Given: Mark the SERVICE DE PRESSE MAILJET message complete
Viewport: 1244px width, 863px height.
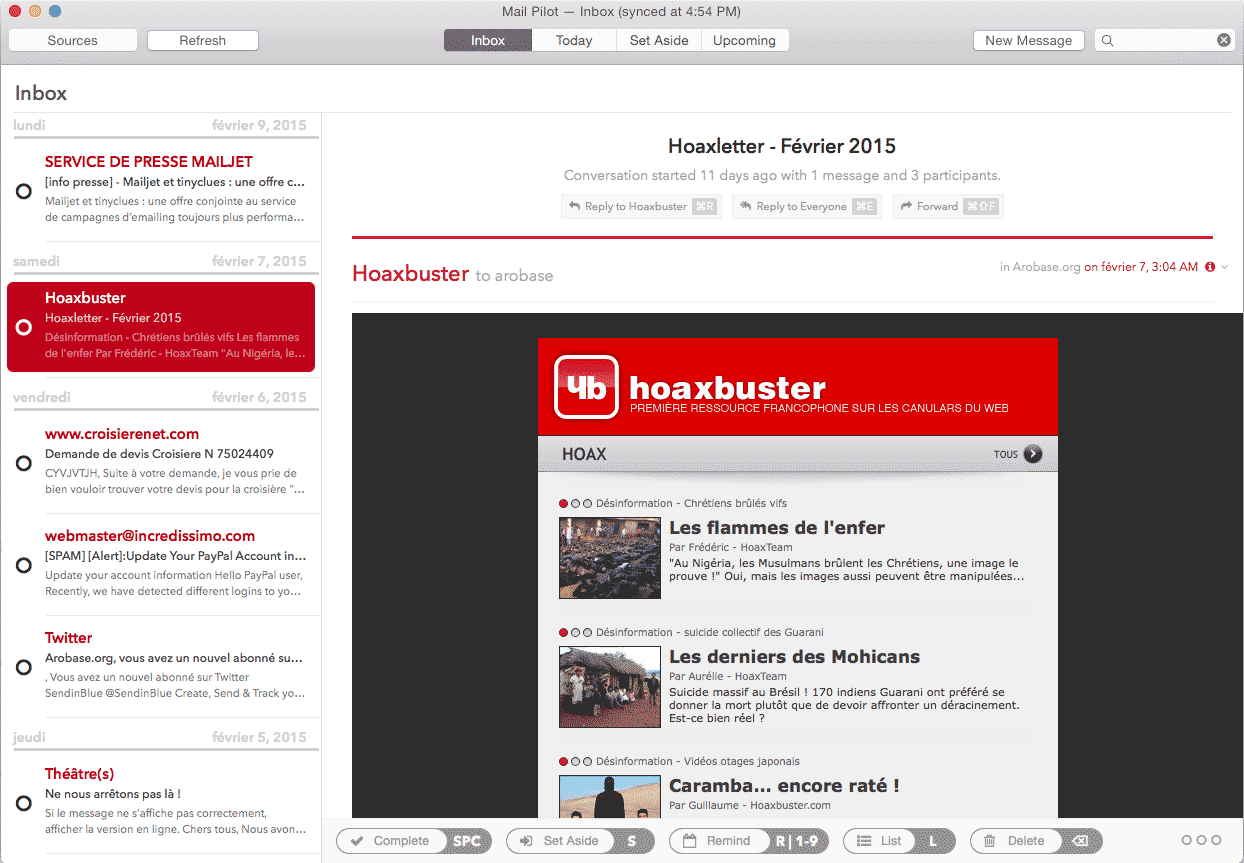Looking at the screenshot, I should [x=24, y=191].
